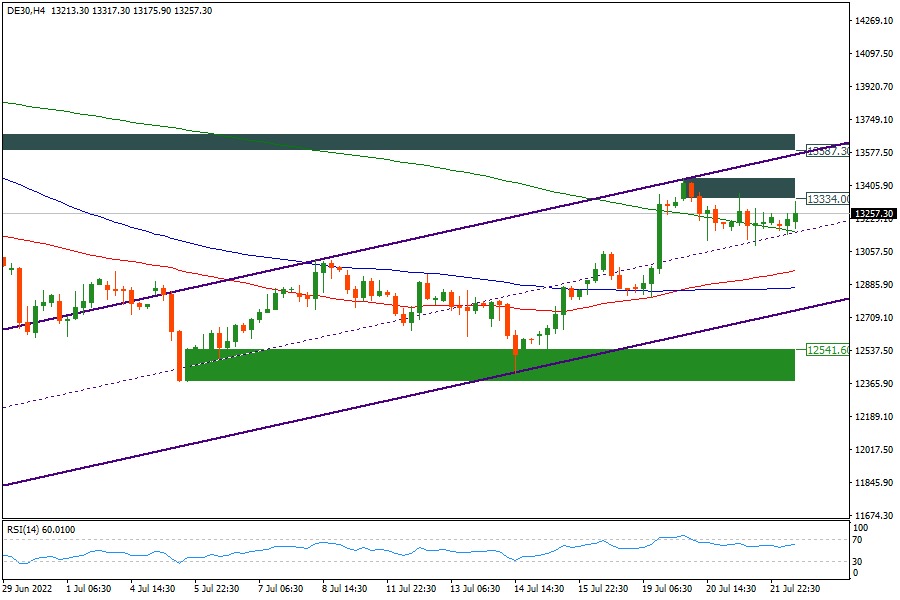Select the small dark rectangle near 13334.00
This screenshot has height=600, width=900.
point(739,187)
